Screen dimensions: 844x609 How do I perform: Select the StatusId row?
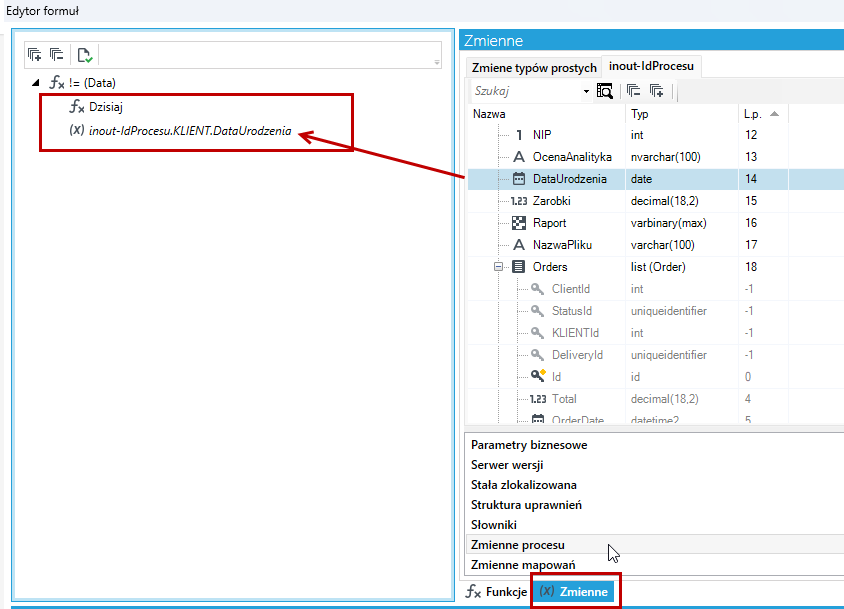pyautogui.click(x=656, y=311)
